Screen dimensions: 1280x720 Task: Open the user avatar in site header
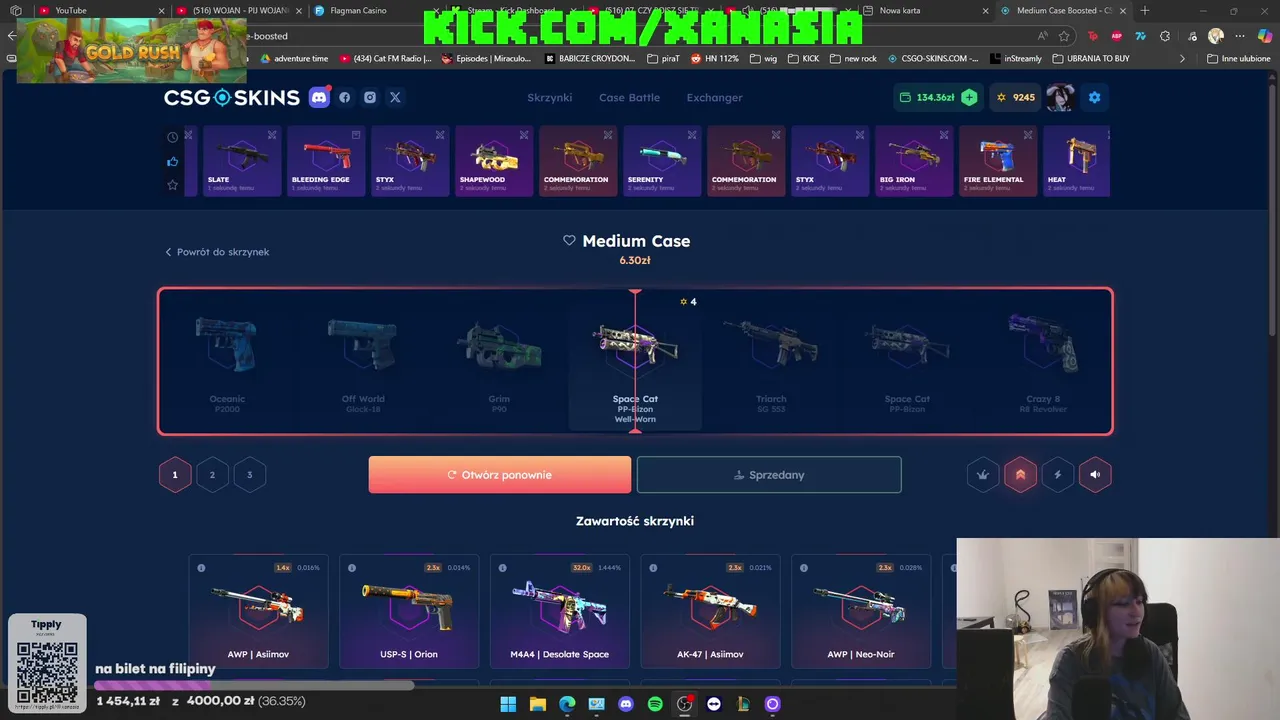[x=1060, y=97]
